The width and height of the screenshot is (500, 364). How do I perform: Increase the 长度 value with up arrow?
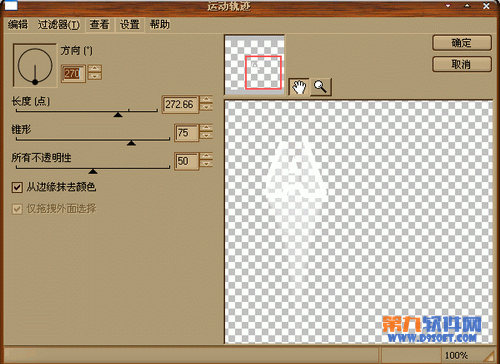206,99
